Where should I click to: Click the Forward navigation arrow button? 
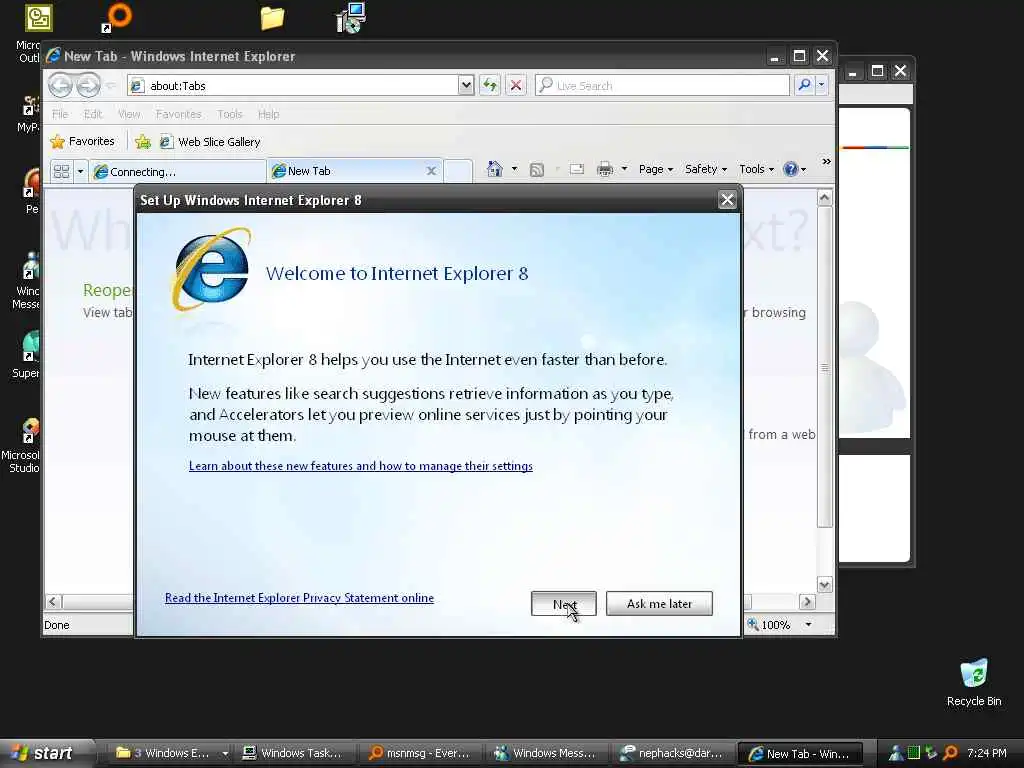[88, 86]
